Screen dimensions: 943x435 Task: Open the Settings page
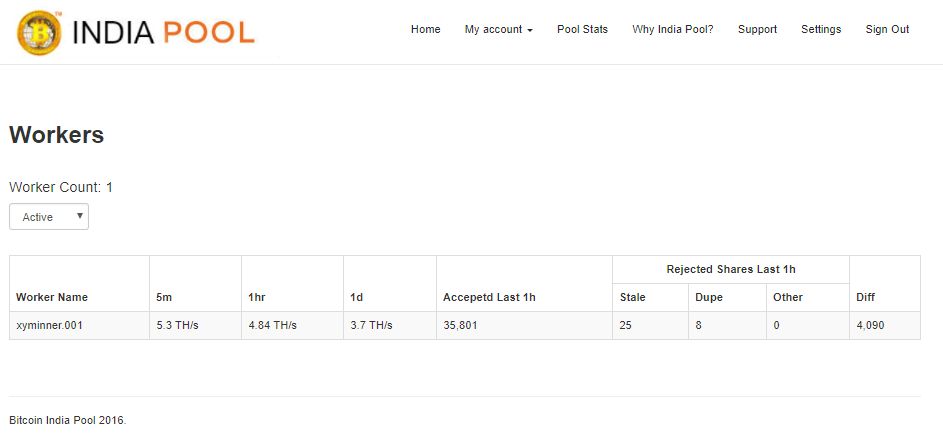(821, 29)
